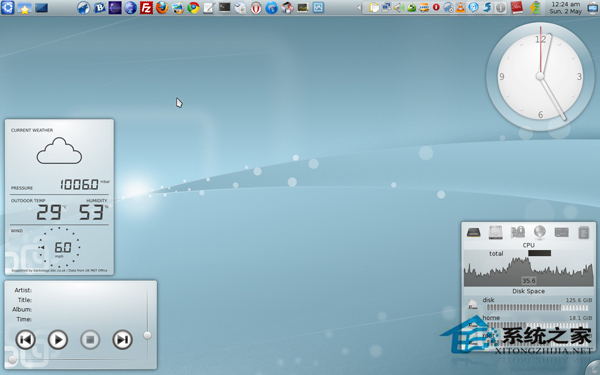The width and height of the screenshot is (600, 375).
Task: Expand hidden system tray icons arrow
Action: coord(359,7)
